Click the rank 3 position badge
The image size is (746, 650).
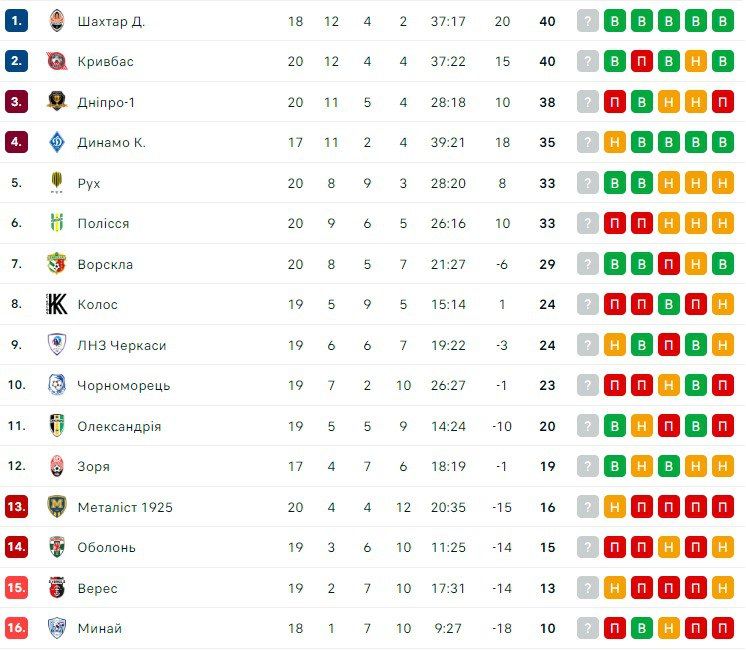(x=16, y=102)
